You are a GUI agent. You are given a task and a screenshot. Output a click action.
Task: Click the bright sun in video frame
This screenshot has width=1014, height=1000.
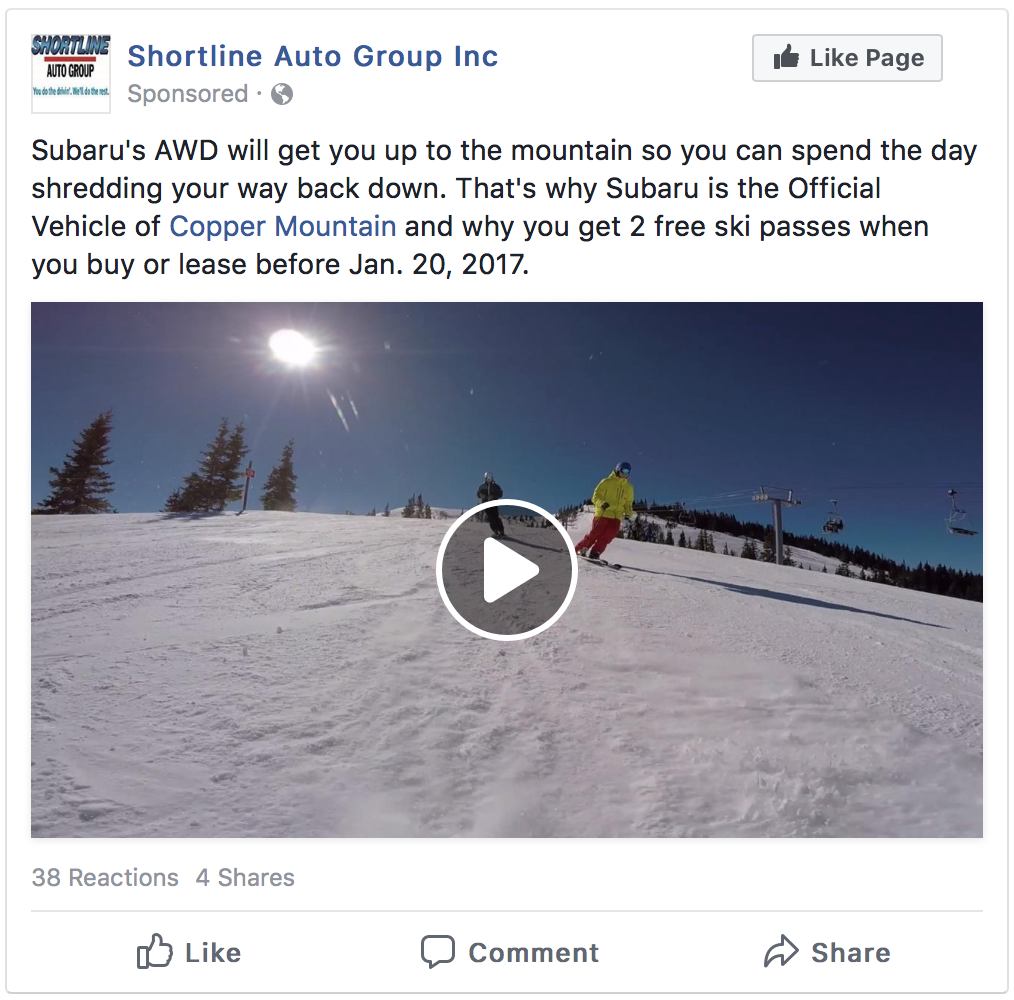coord(292,347)
